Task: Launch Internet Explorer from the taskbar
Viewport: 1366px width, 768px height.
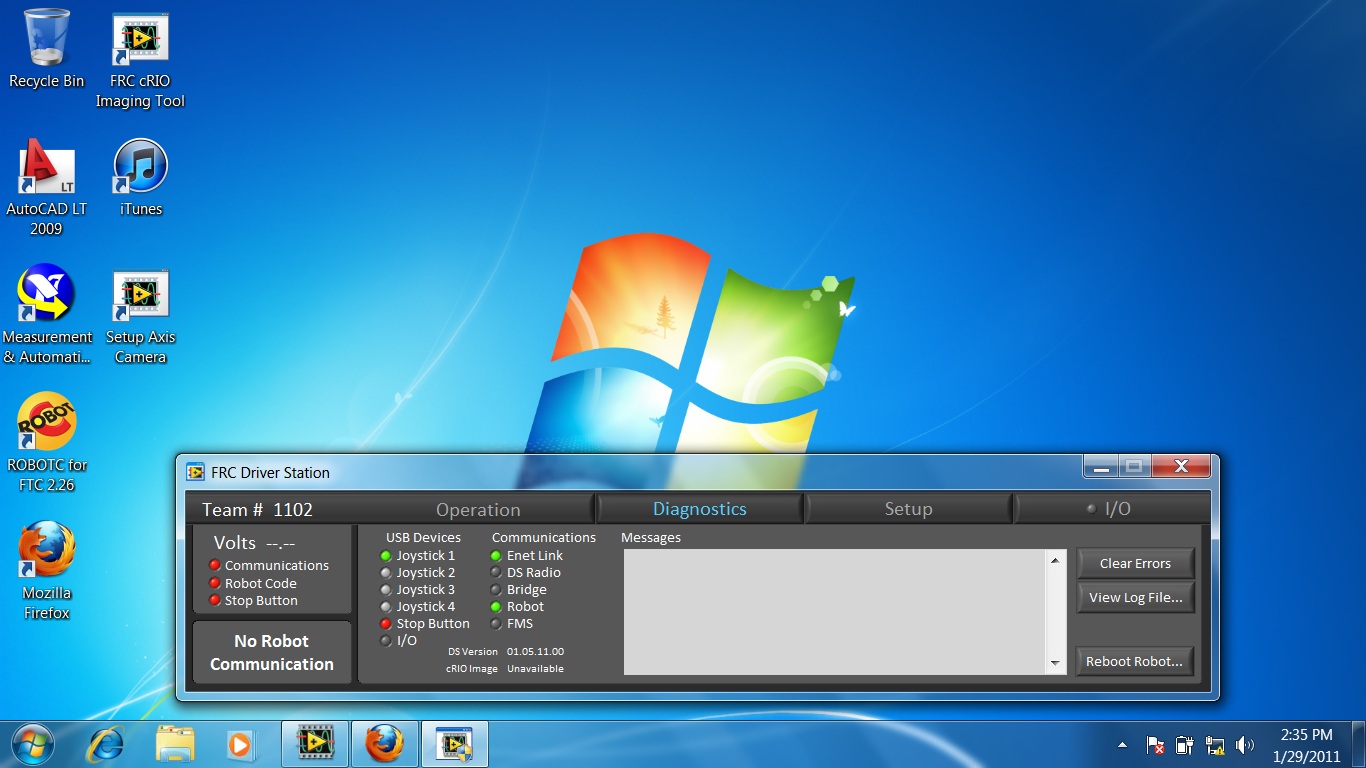Action: [x=105, y=744]
